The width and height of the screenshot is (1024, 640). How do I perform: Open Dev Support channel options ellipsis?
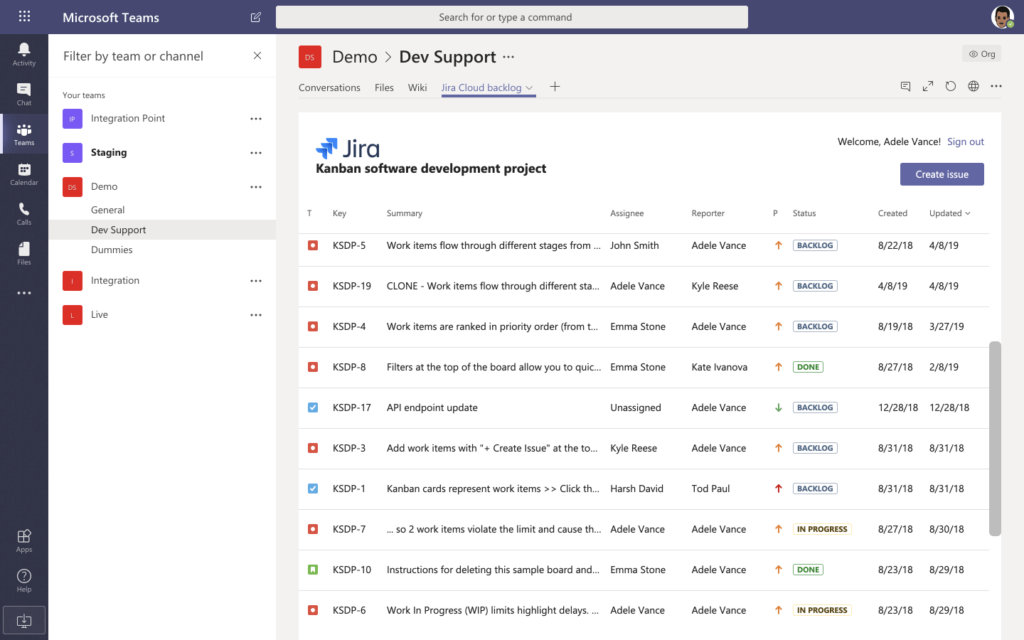pos(509,57)
